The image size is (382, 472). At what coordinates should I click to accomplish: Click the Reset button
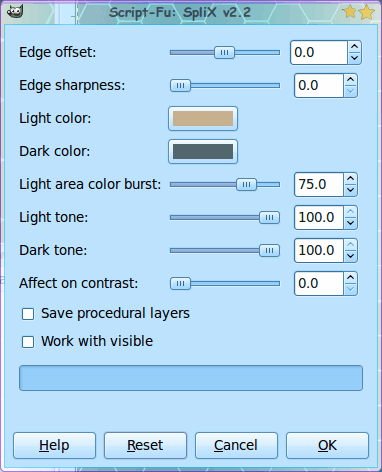pyautogui.click(x=145, y=445)
